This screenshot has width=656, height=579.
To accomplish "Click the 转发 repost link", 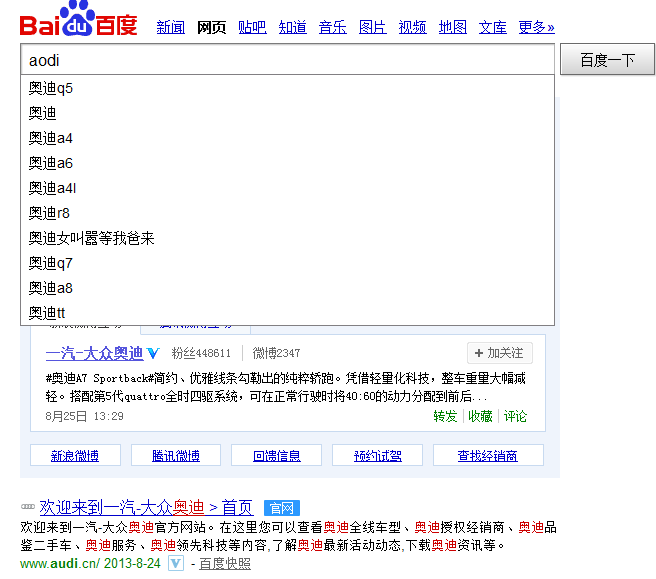I will 445,416.
